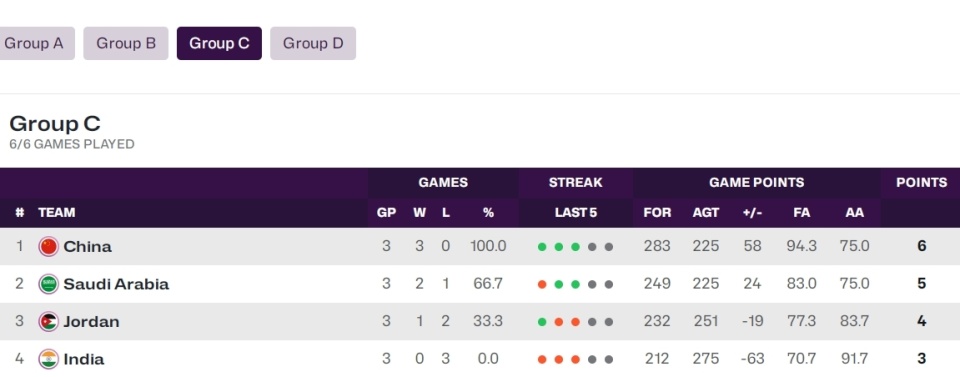This screenshot has height=377, width=960.
Task: Click the LAST 5 streak column header
Action: pos(576,212)
